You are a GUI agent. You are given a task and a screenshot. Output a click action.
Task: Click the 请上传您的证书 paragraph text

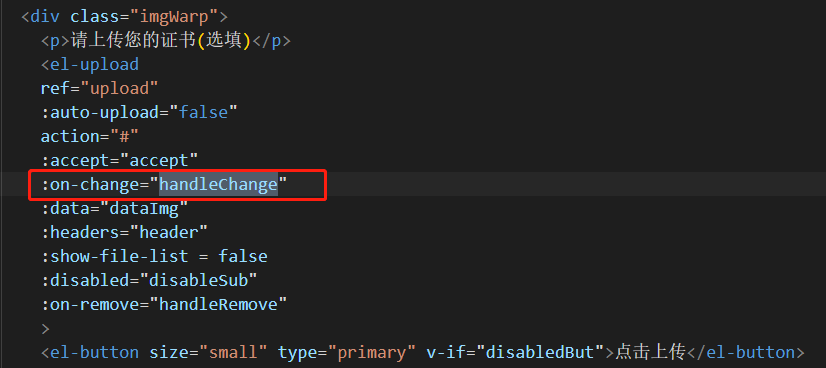(134, 41)
